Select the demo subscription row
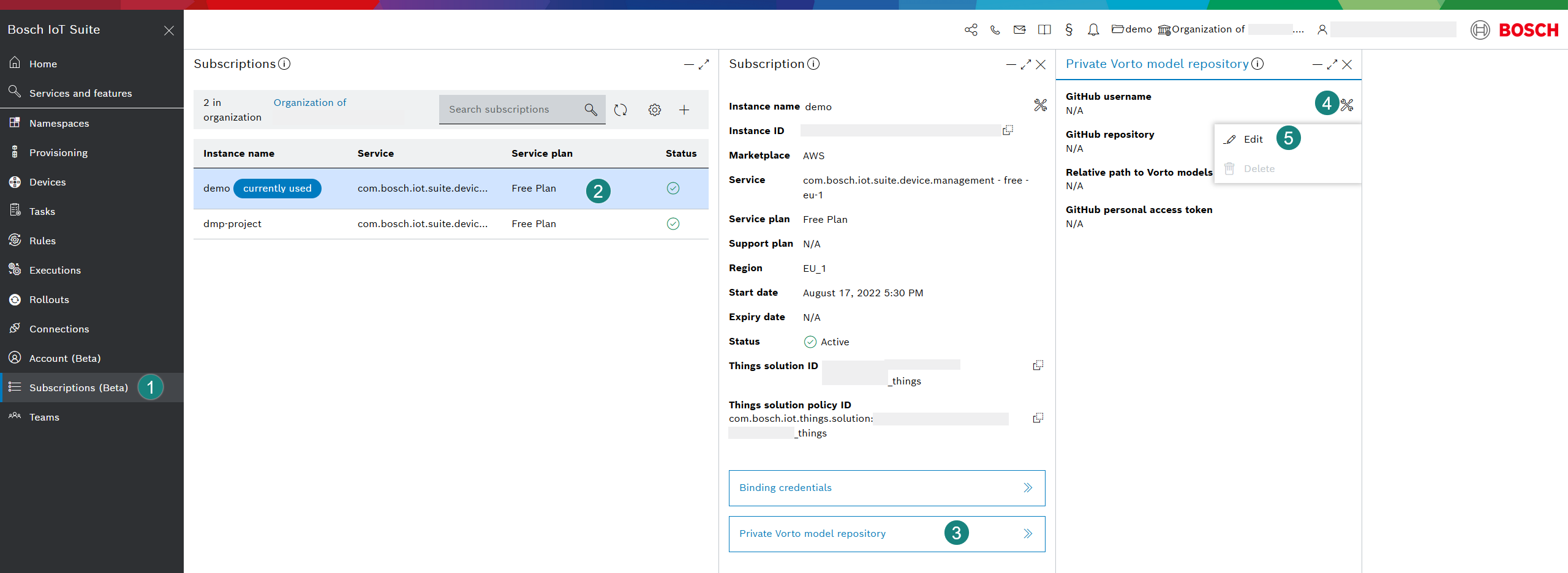 pos(451,189)
